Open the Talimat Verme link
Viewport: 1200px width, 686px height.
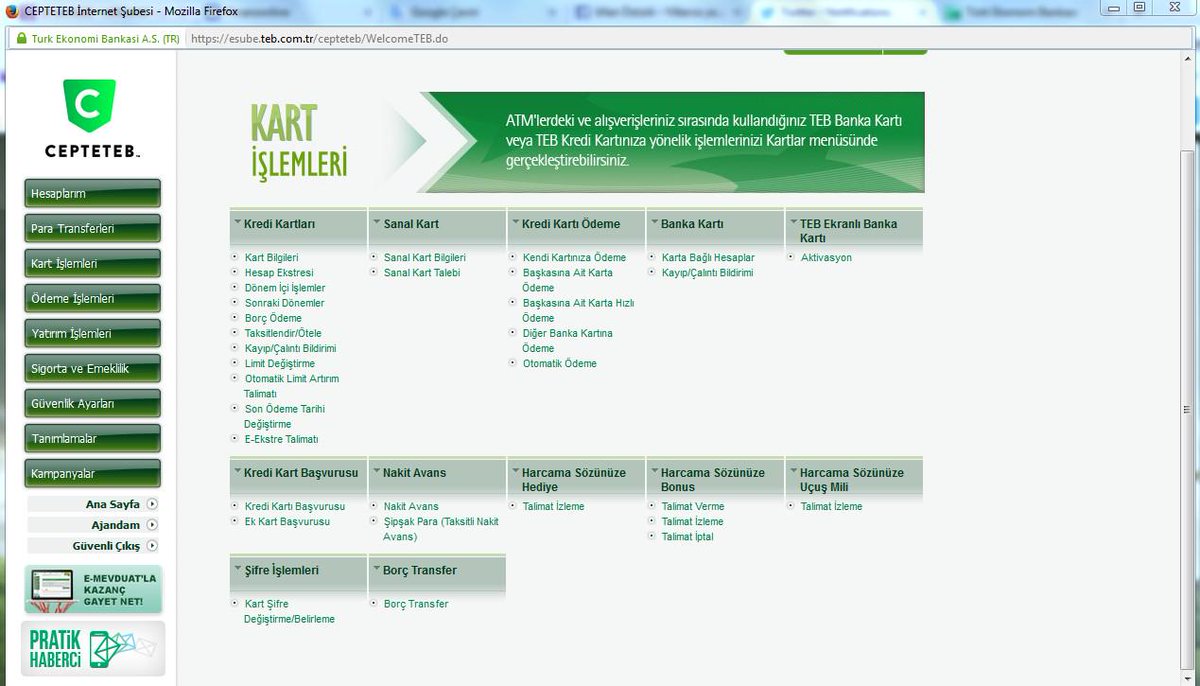pos(692,506)
